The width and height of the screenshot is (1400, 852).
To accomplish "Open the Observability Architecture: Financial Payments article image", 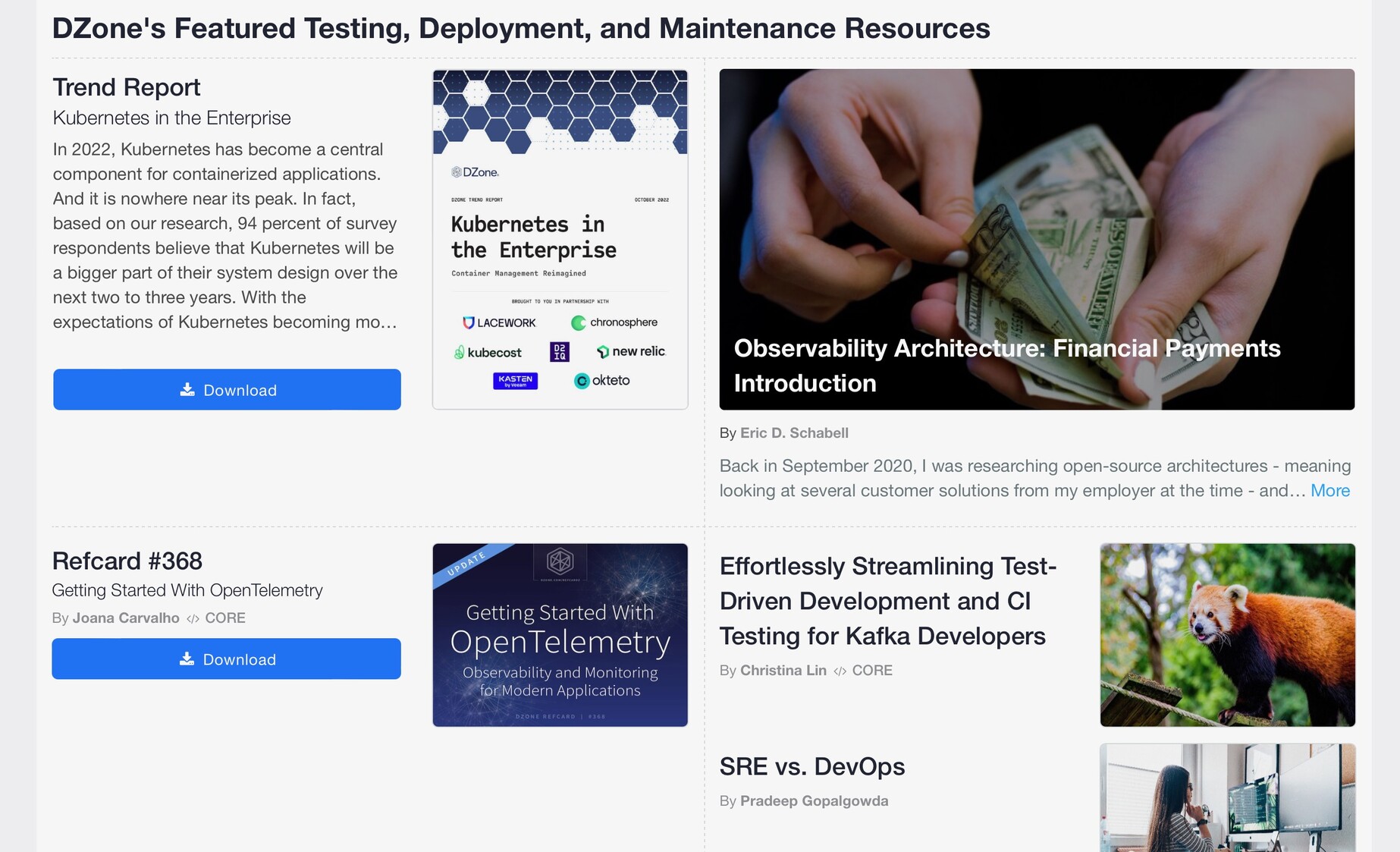I will 1037,240.
